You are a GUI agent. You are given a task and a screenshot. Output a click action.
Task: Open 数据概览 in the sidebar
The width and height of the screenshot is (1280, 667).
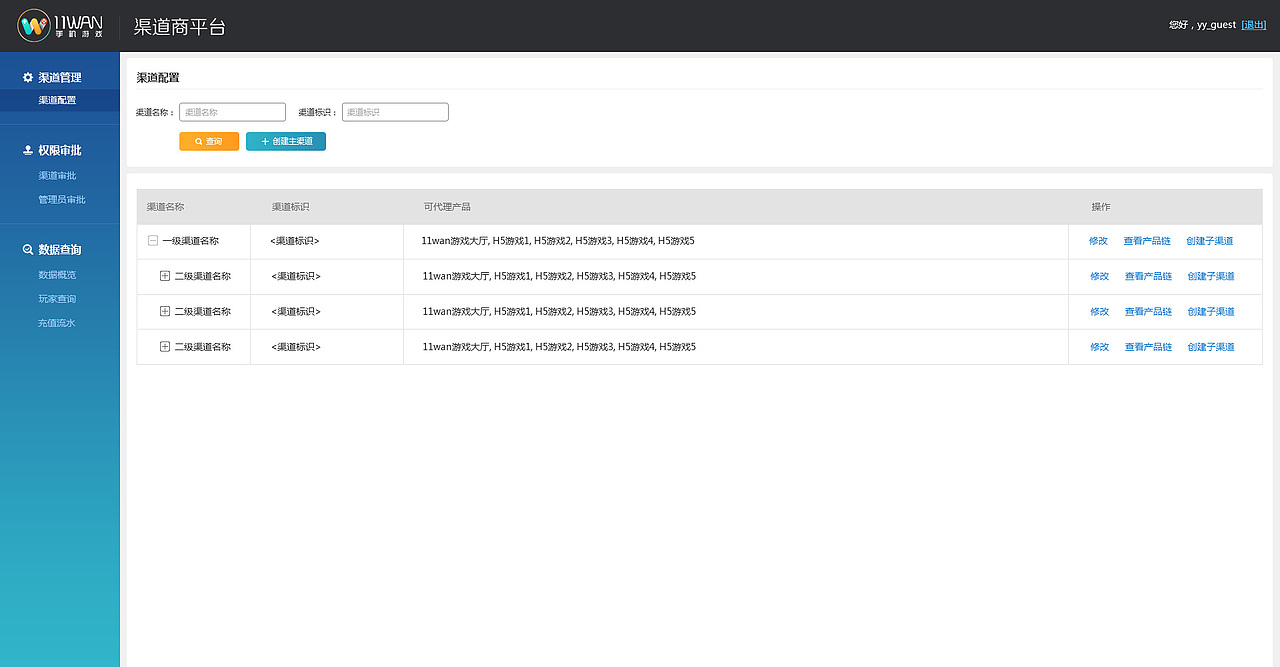(x=57, y=274)
